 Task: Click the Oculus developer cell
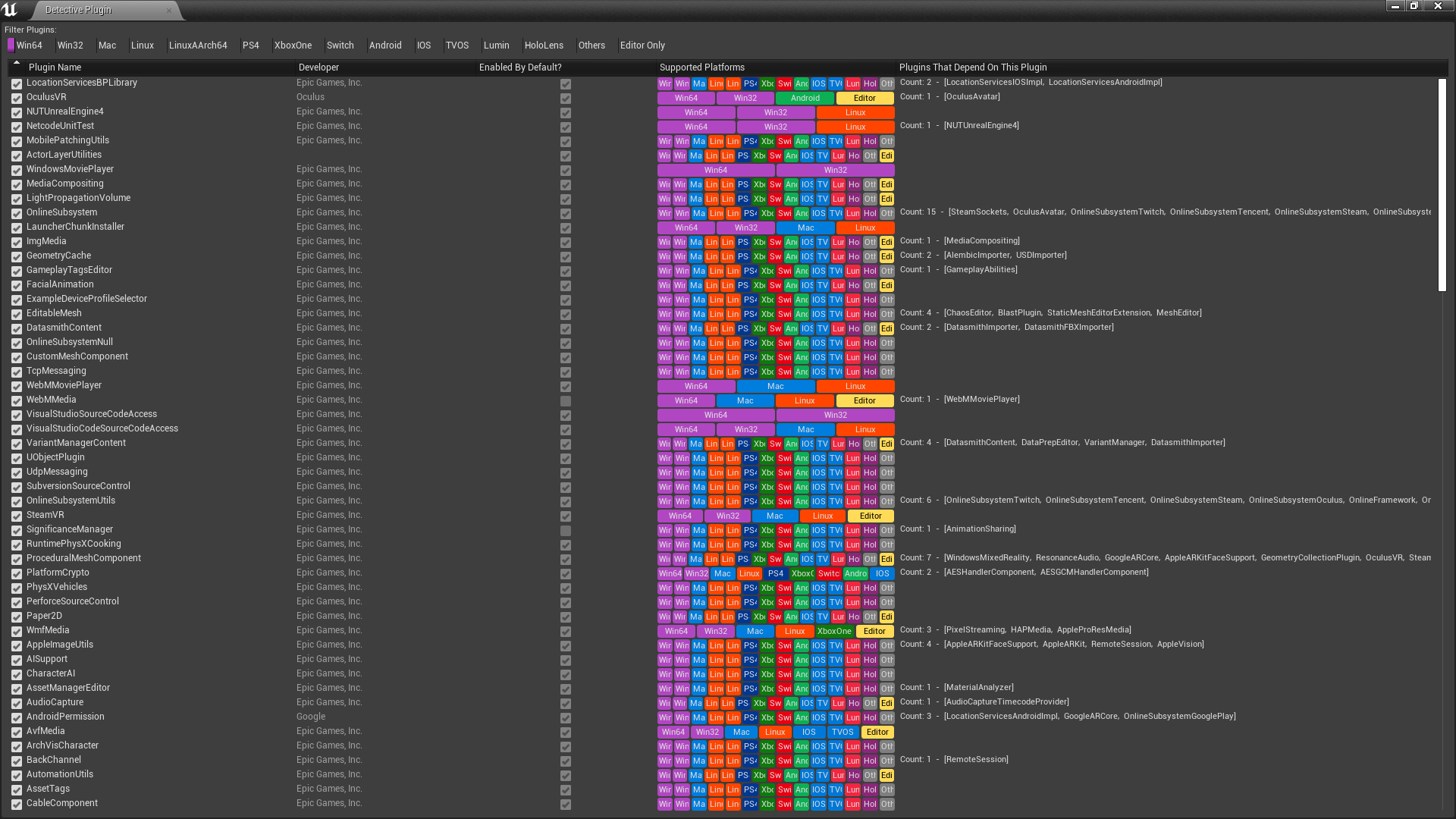tap(310, 97)
